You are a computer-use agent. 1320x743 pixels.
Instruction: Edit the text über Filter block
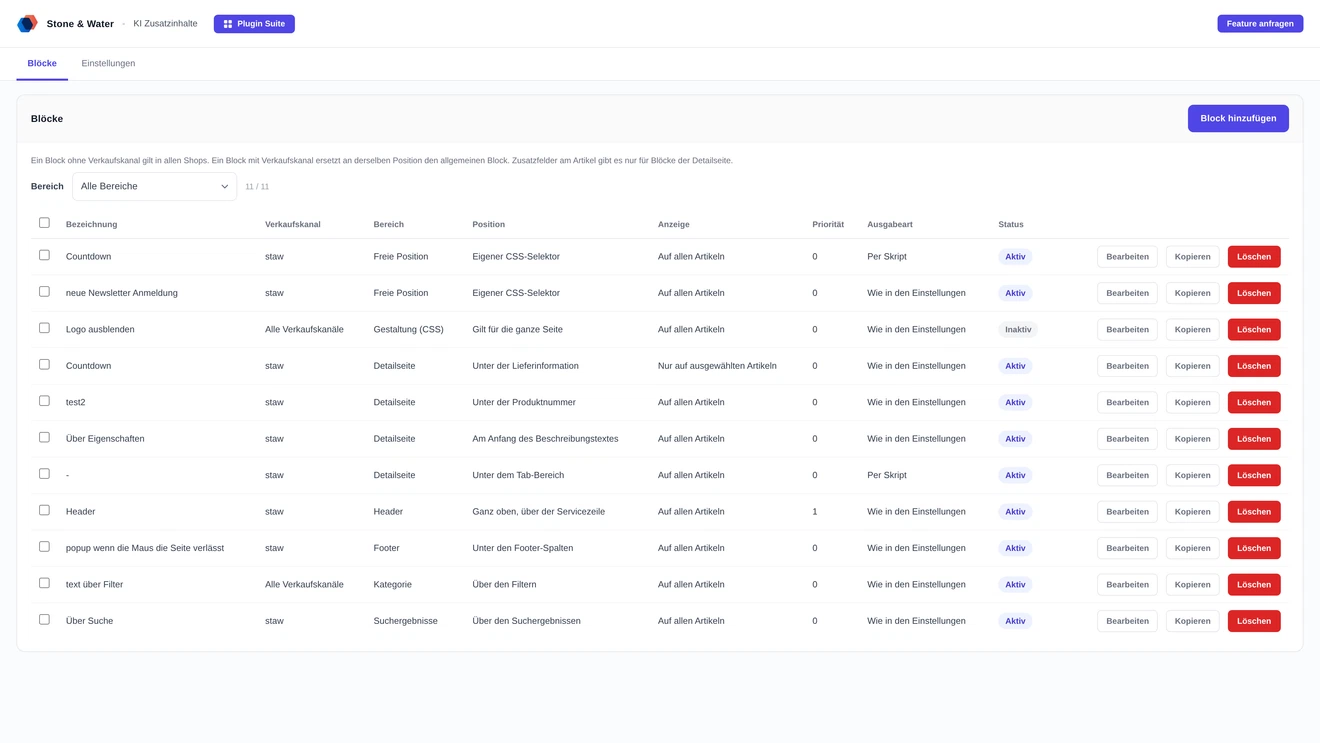point(1127,585)
